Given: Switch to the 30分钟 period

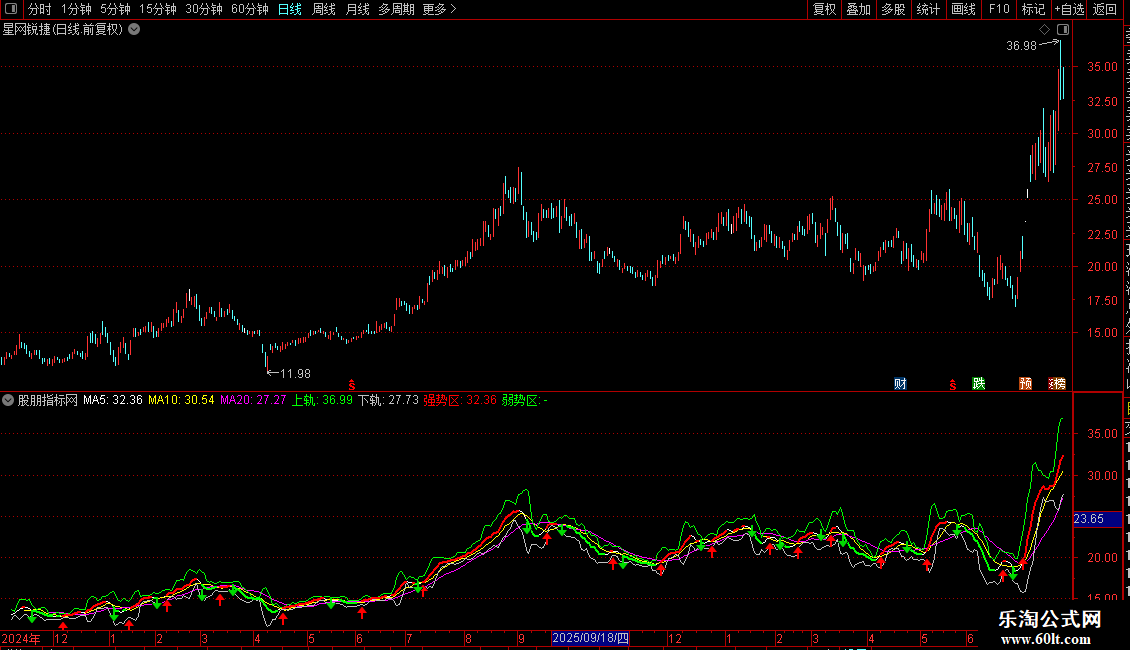Looking at the screenshot, I should [x=204, y=9].
